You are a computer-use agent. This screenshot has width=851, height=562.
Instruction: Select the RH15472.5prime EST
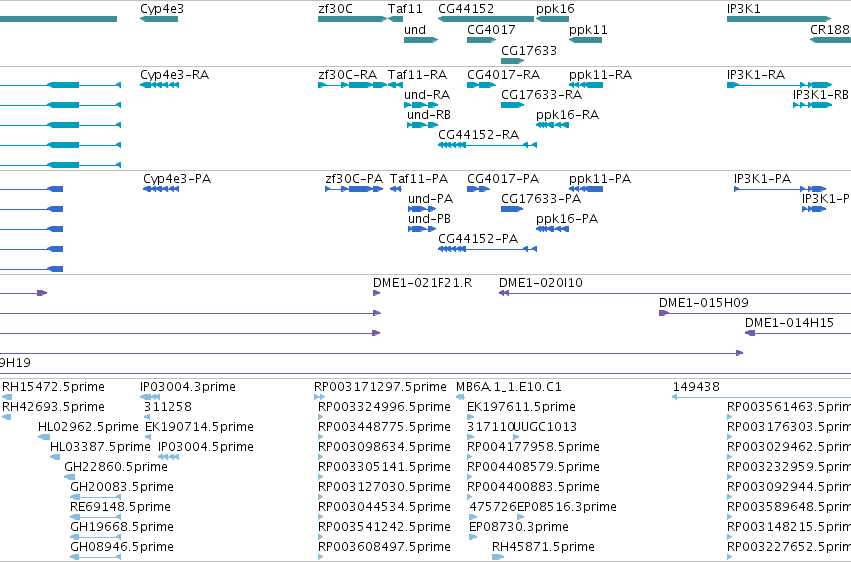pos(7,397)
